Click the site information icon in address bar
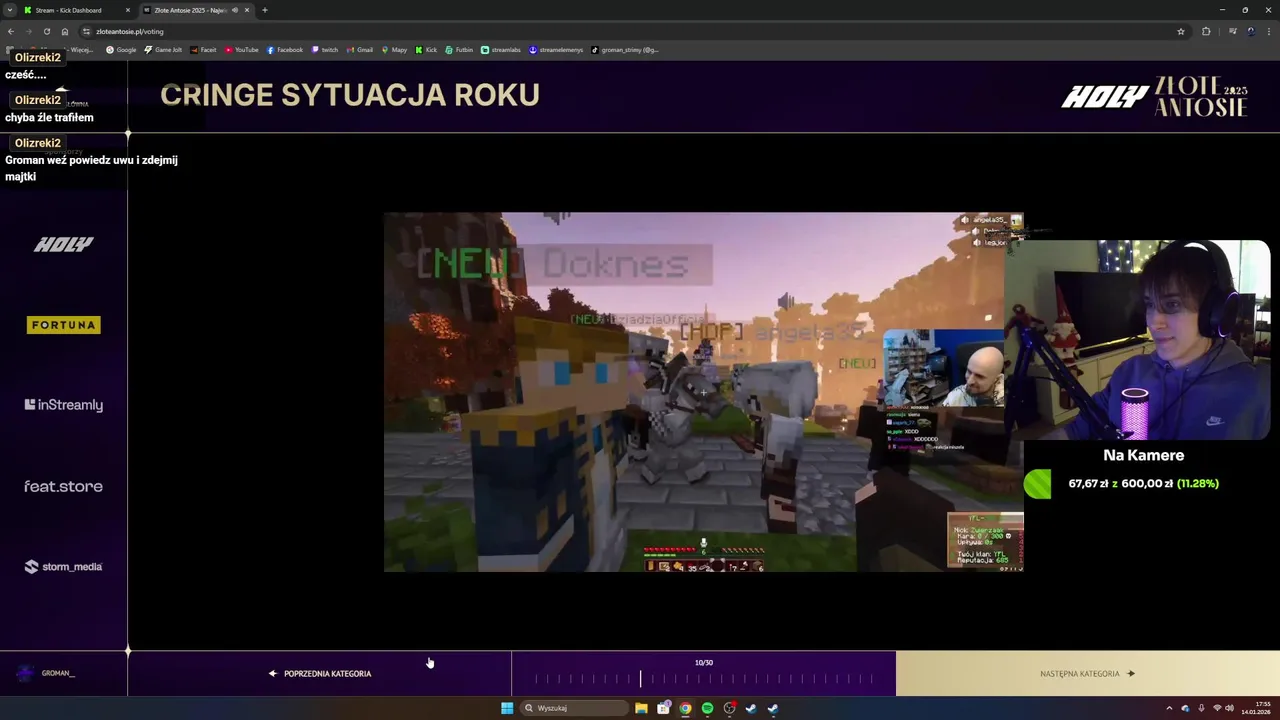This screenshot has height=720, width=1280. click(x=87, y=31)
